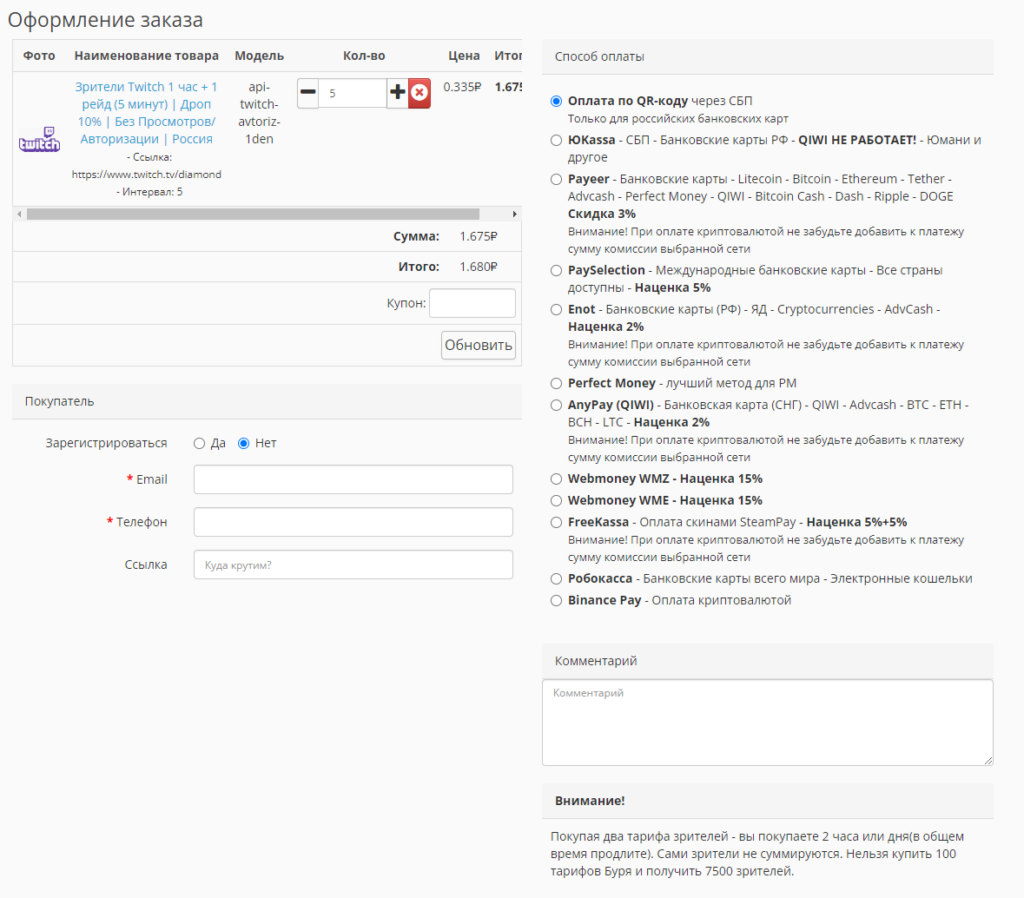The width and height of the screenshot is (1024, 898).
Task: Choose Робокасса payment method
Action: point(556,579)
